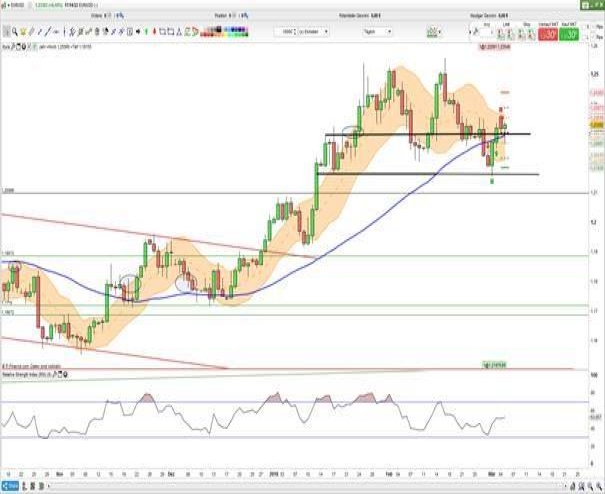Click the black left arrow tool
605x494 pixels.
point(138,32)
